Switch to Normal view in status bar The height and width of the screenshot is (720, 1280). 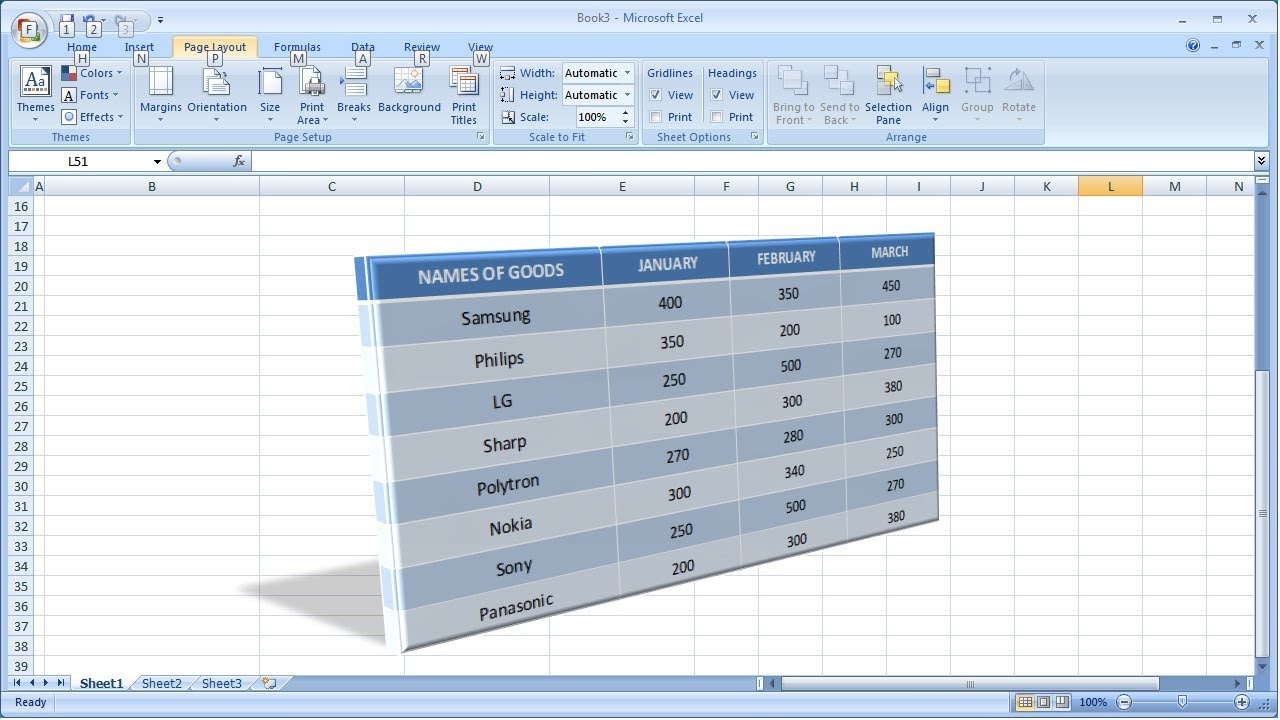[x=1025, y=702]
